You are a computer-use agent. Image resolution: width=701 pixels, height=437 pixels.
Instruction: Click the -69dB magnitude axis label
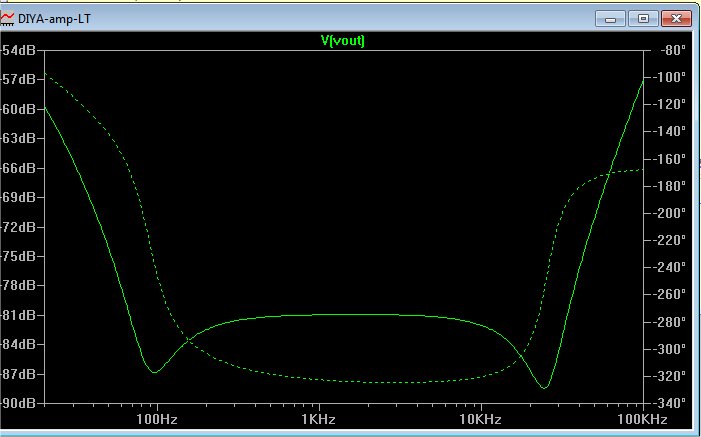click(x=18, y=197)
